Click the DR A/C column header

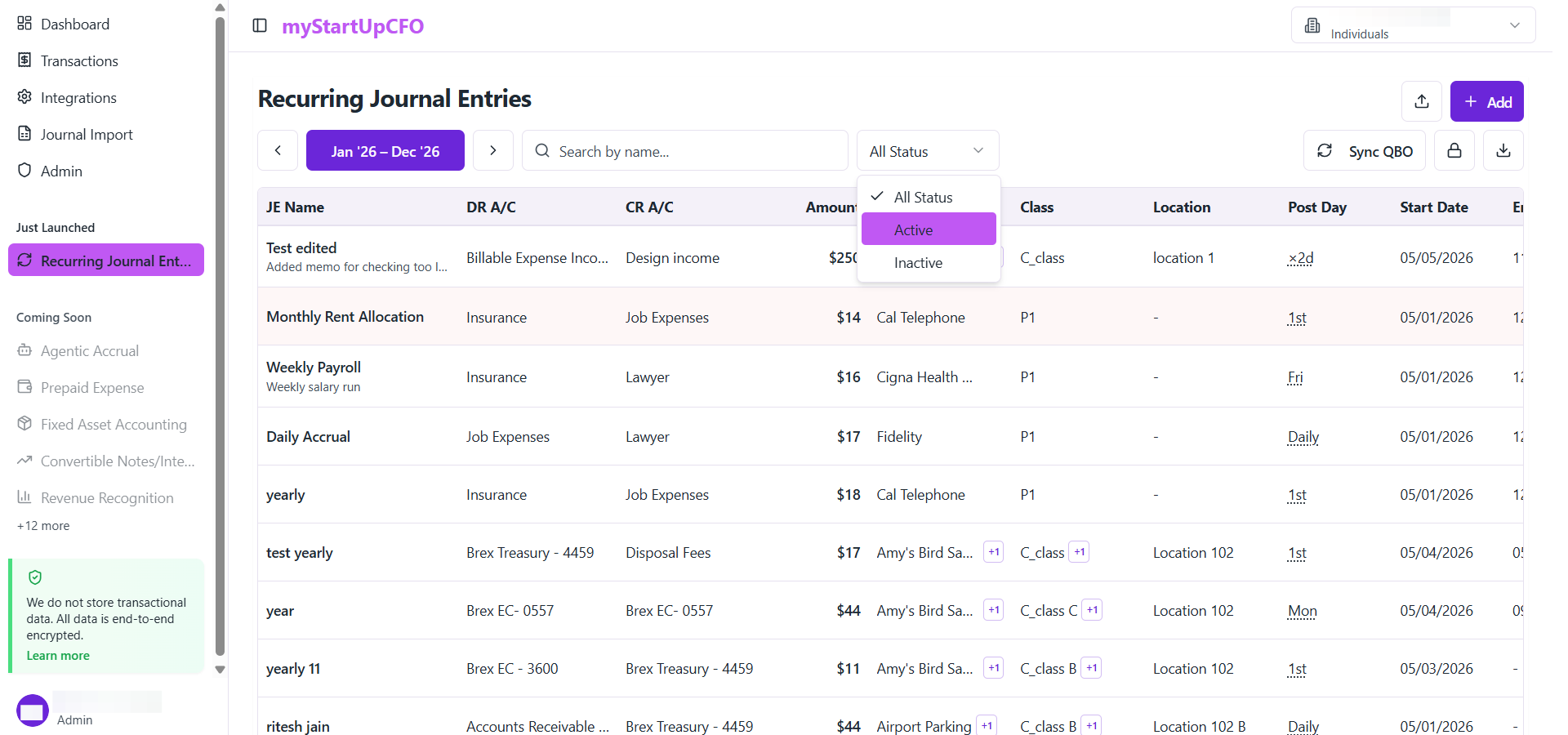(x=491, y=207)
